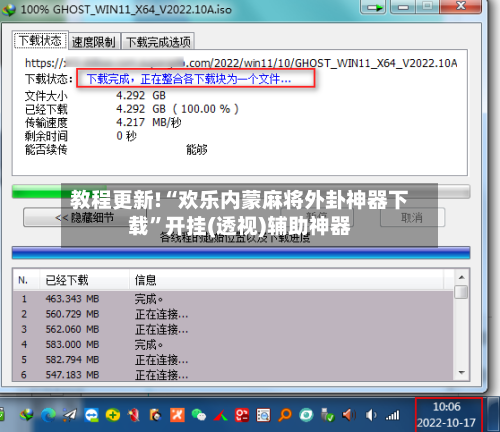Image resolution: width=500 pixels, height=432 pixels.
Task: Open the white speaker volume control
Action: (371, 415)
